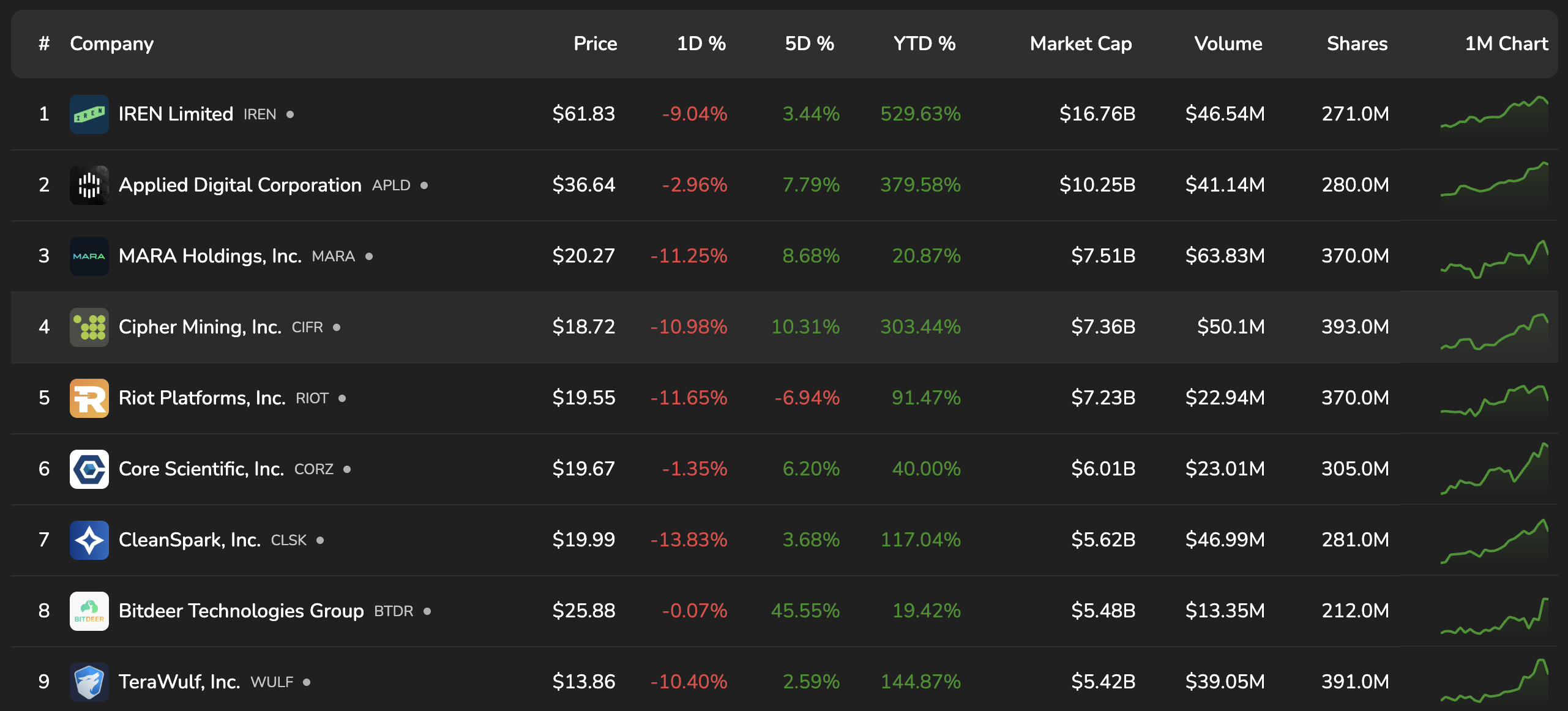Sort by the Volume column

pyautogui.click(x=1228, y=43)
